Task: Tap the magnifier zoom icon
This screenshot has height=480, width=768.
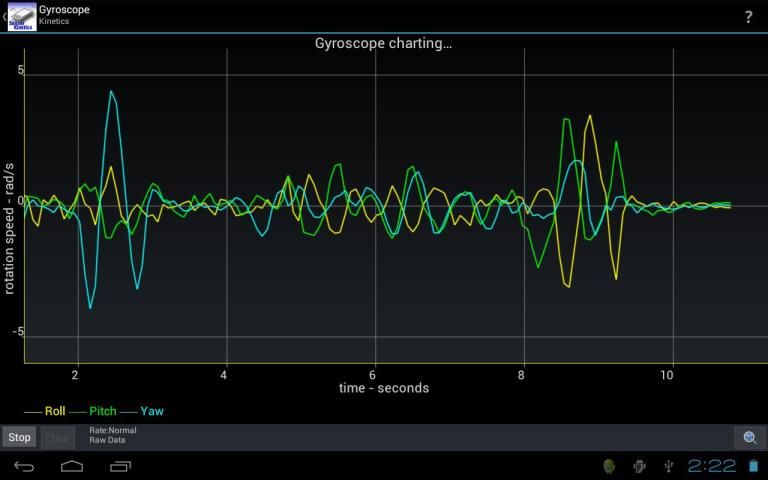Action: click(749, 438)
